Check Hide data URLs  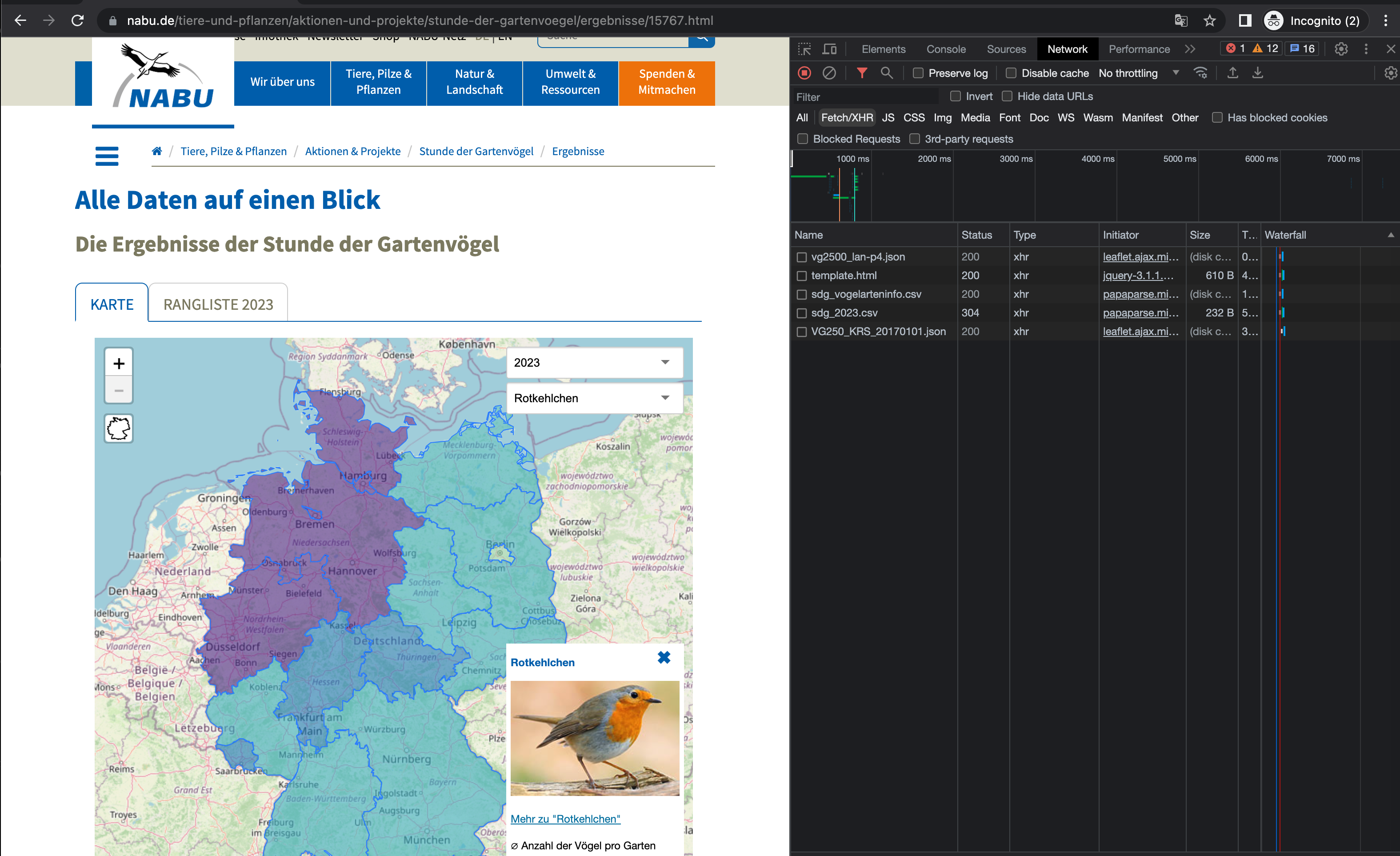pyautogui.click(x=1007, y=96)
